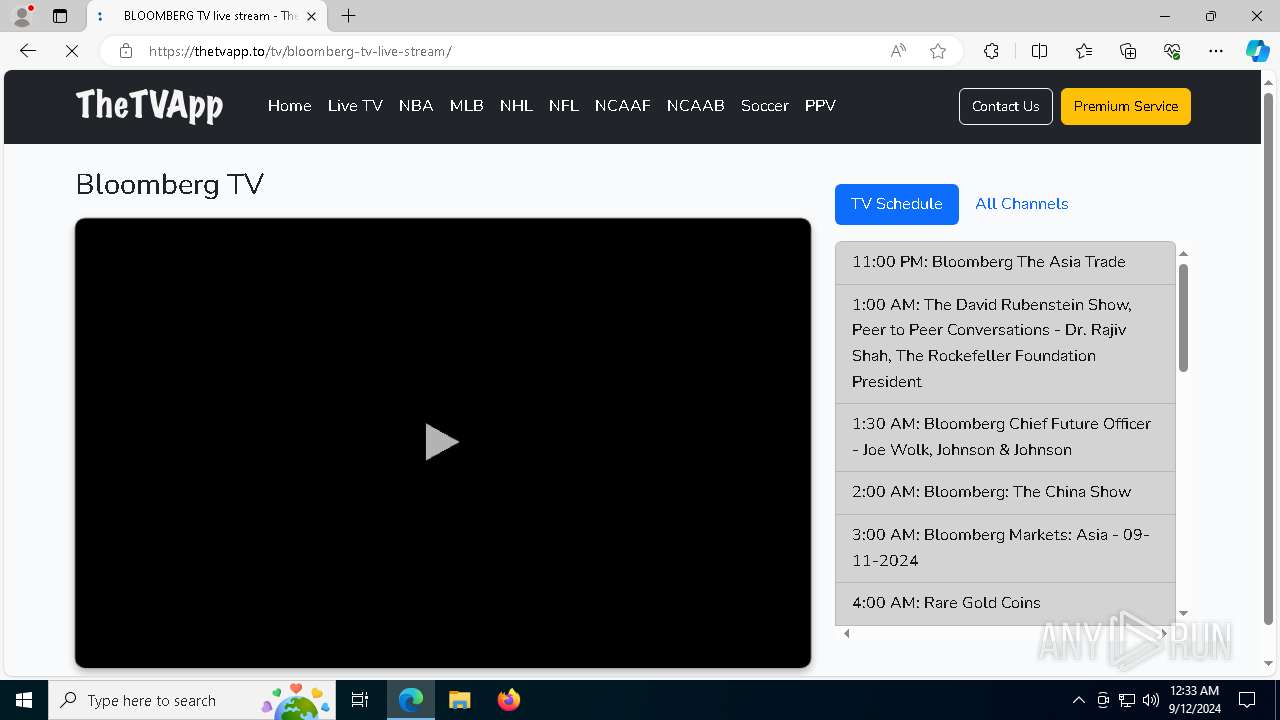Open NBA nav link

(416, 106)
